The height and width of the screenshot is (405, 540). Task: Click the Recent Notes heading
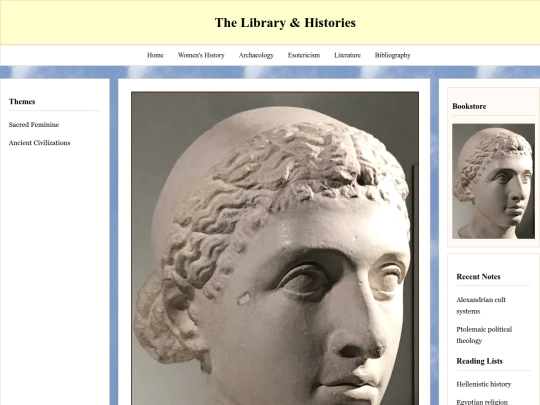click(x=478, y=277)
